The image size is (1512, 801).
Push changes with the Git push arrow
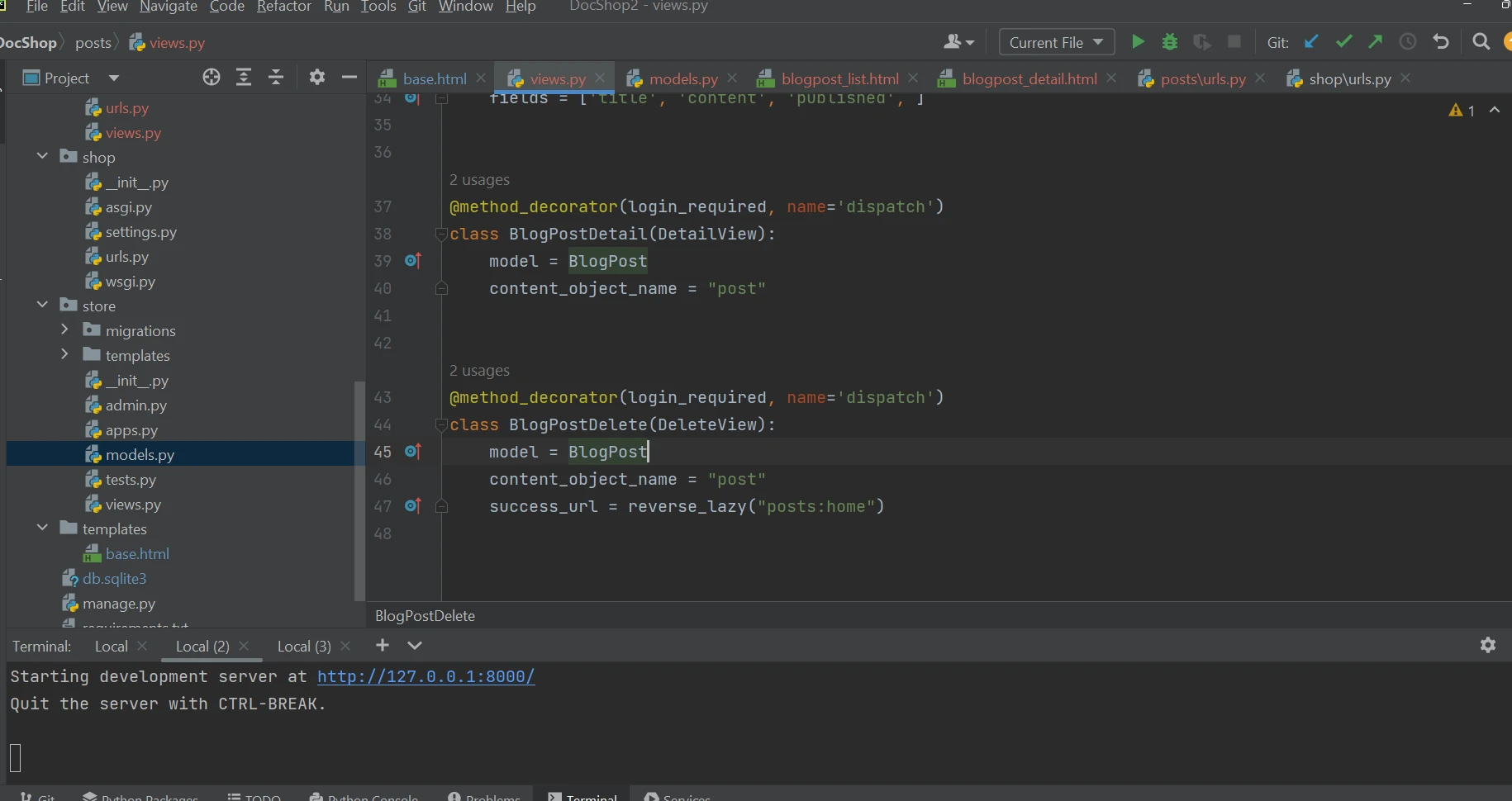(1376, 42)
